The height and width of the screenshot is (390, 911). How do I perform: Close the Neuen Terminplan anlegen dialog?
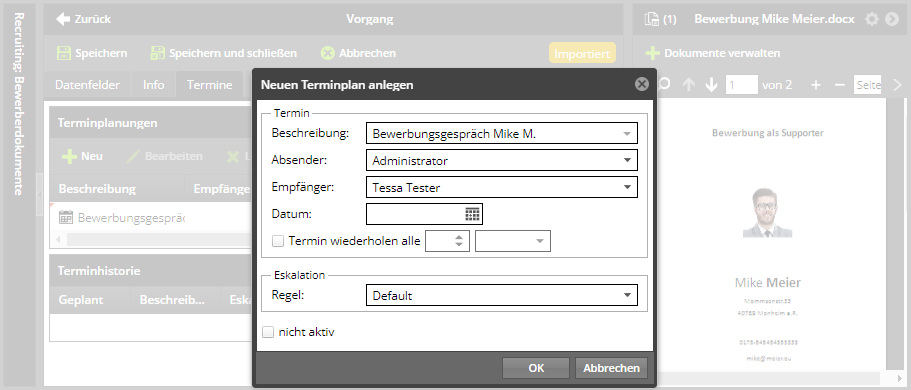641,84
